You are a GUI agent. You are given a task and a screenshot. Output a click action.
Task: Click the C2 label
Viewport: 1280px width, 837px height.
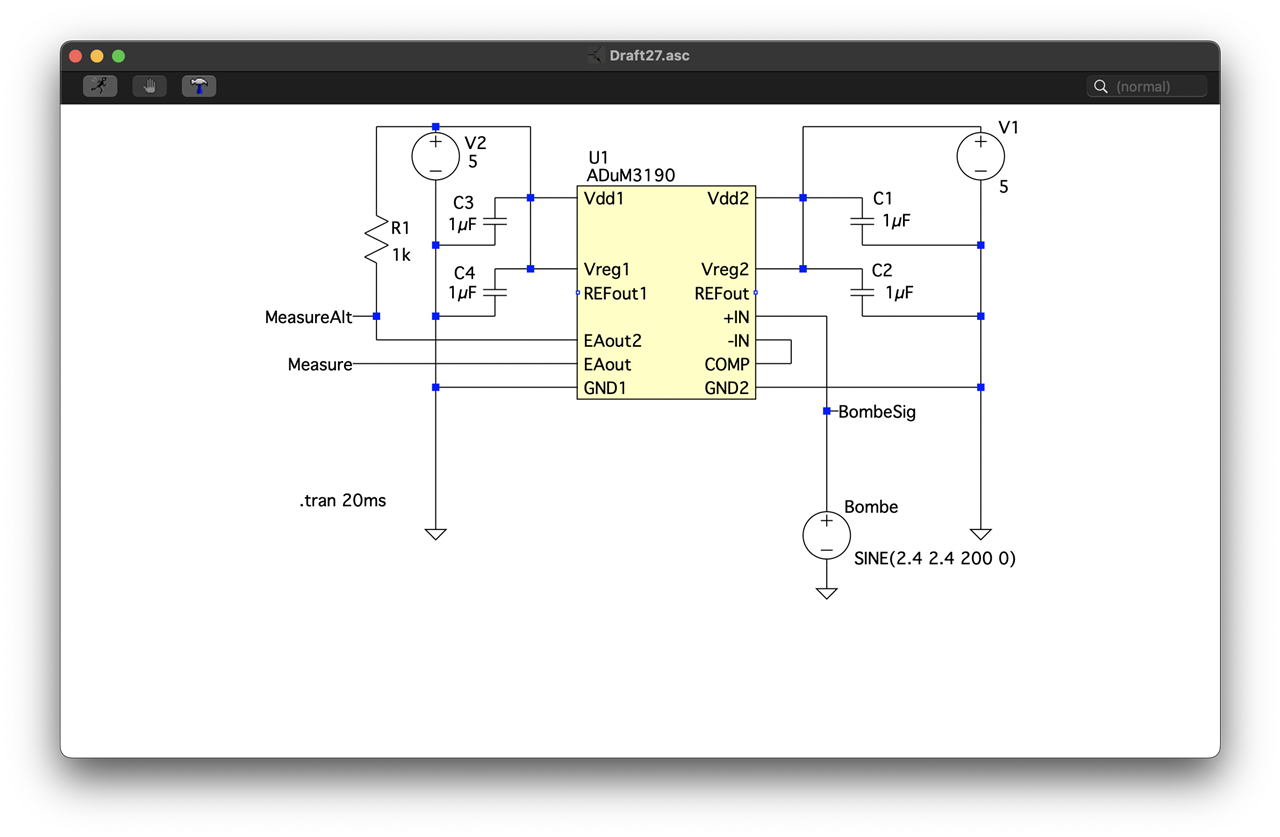tap(882, 271)
